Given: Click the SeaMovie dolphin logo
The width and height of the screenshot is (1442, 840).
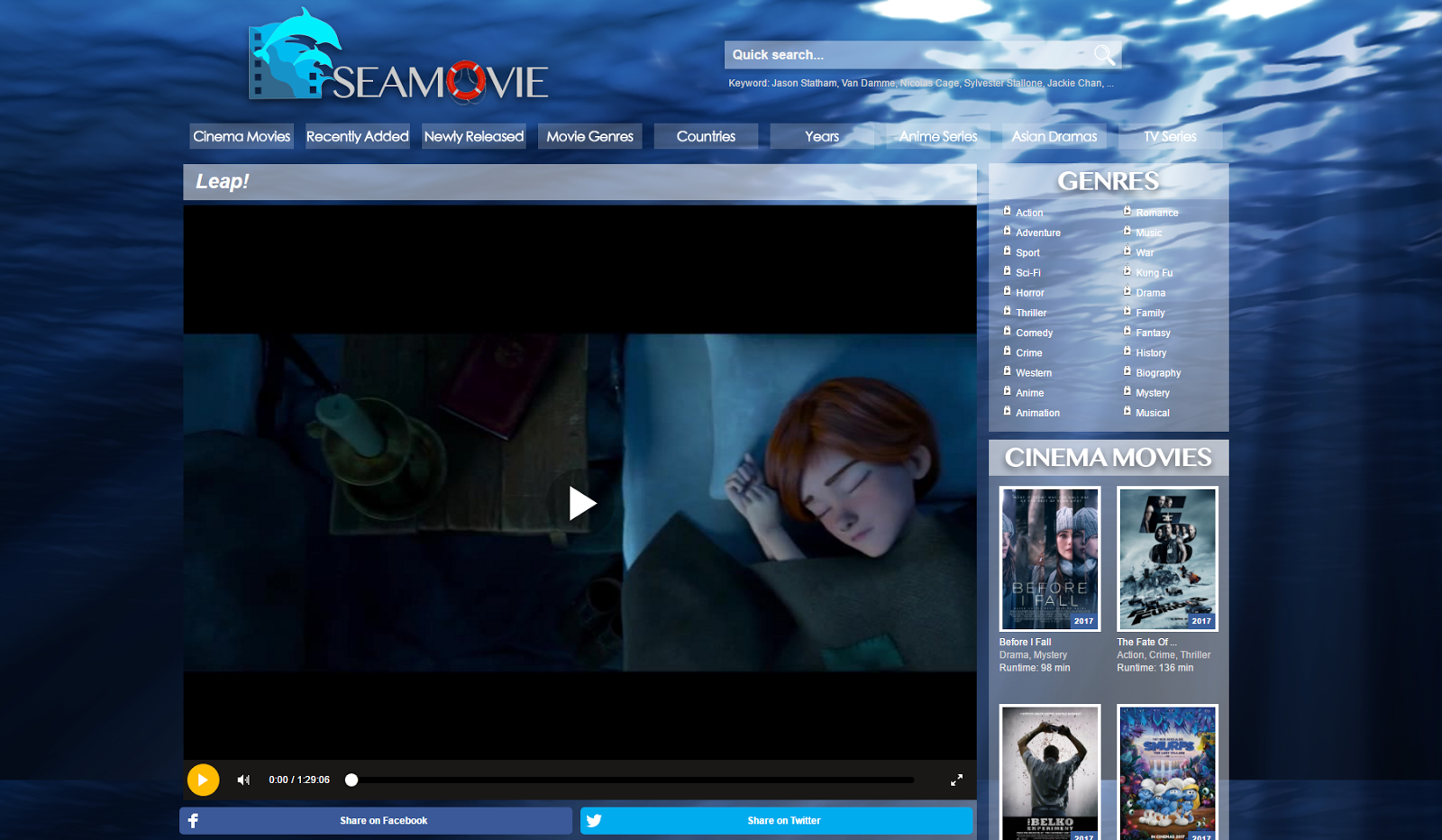Looking at the screenshot, I should click(397, 55).
